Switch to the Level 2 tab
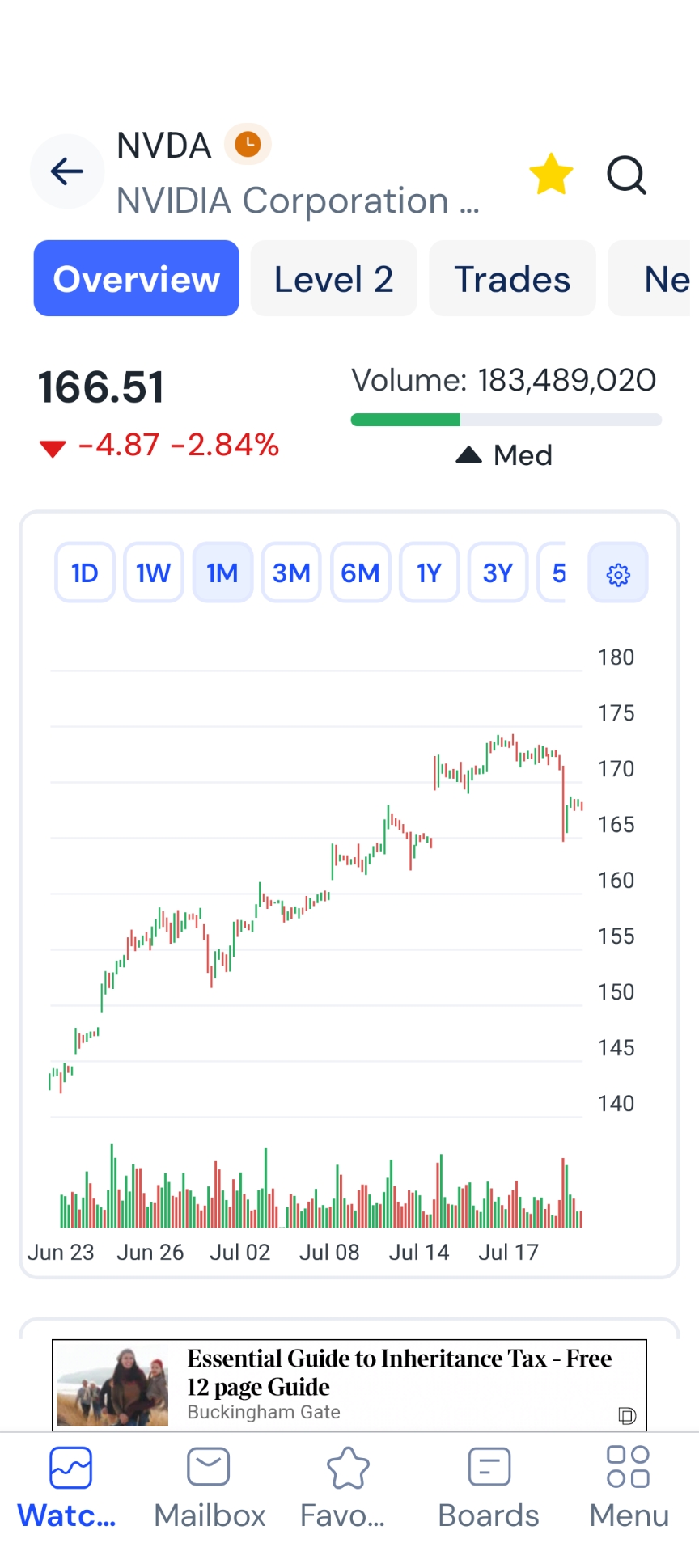The width and height of the screenshot is (699, 1568). (333, 279)
